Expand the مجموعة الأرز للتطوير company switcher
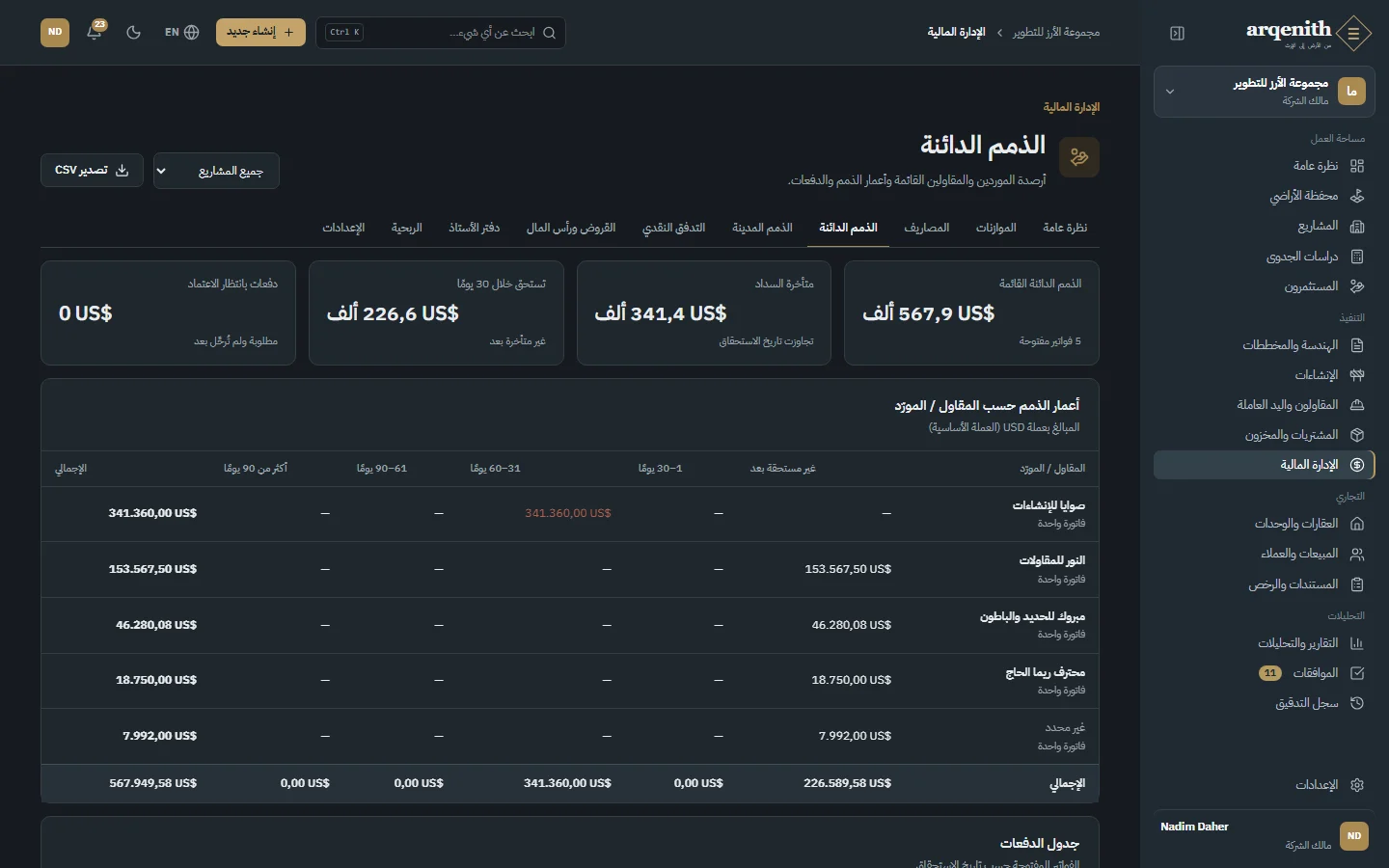This screenshot has width=1389, height=868. coord(1264,92)
